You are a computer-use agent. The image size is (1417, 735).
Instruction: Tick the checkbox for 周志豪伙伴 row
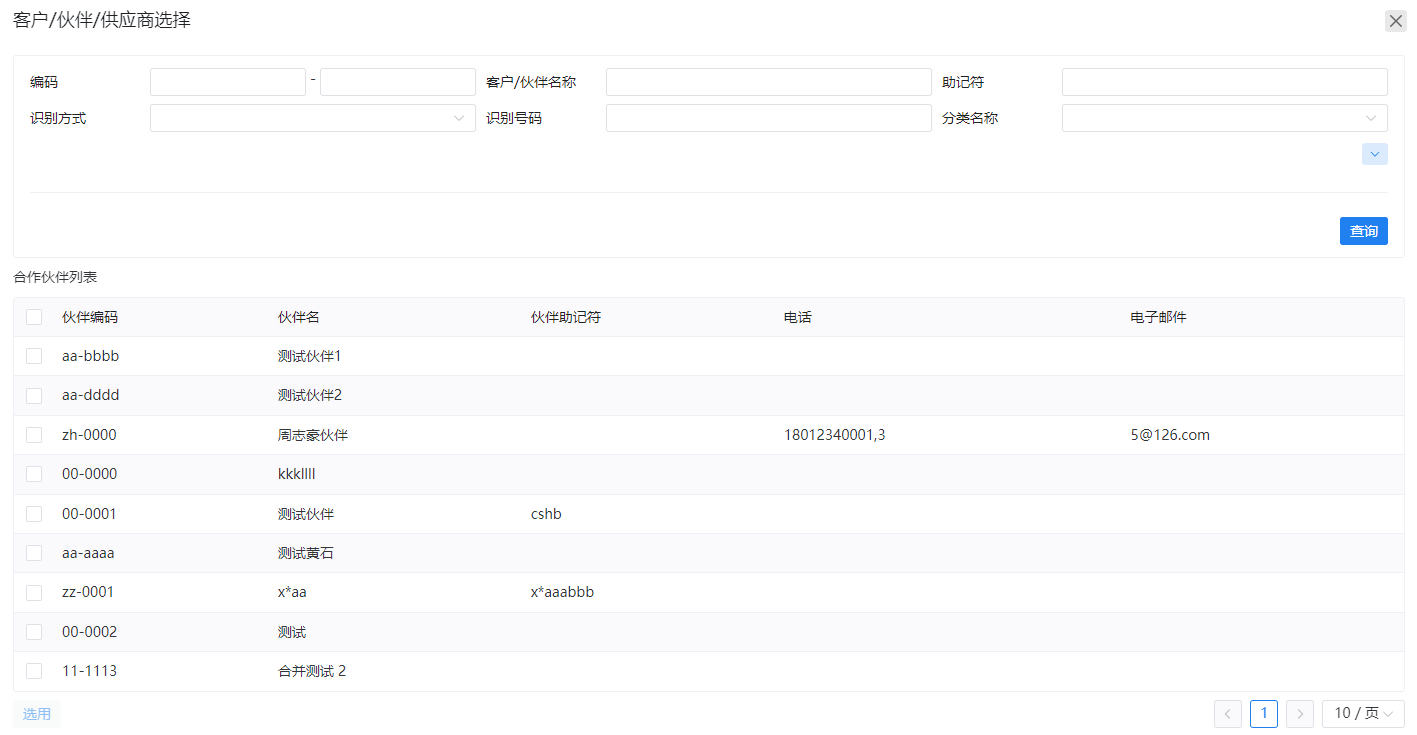coord(34,435)
